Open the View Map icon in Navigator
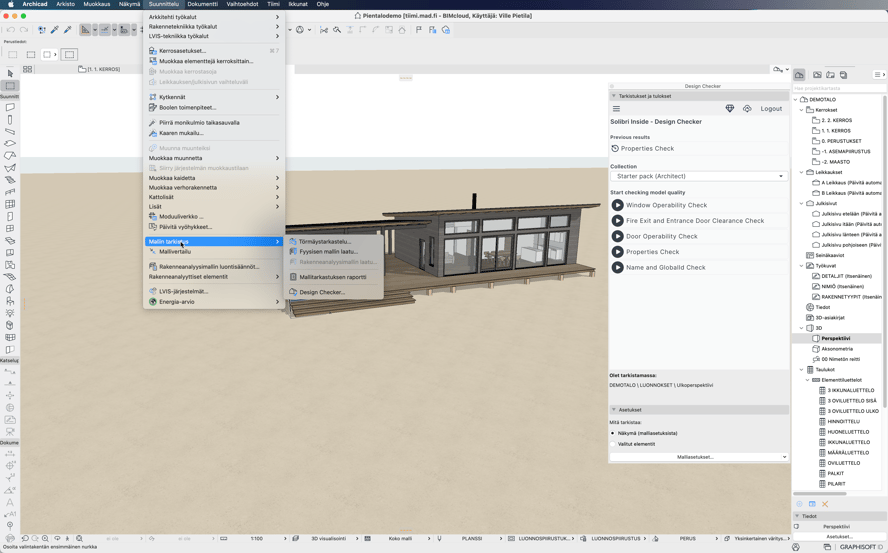888x553 pixels. (817, 75)
